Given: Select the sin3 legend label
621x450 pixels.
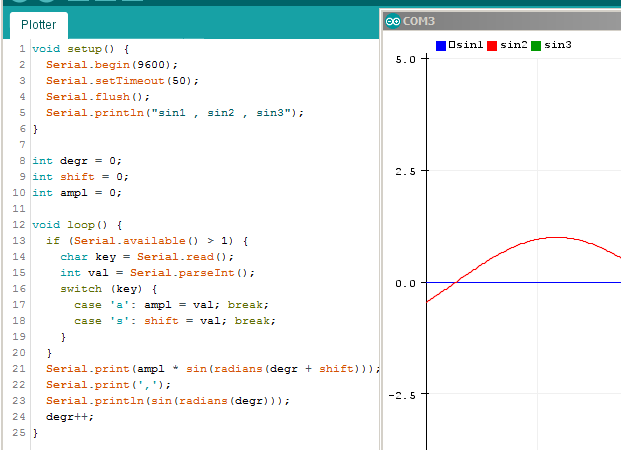Looking at the screenshot, I should 557,45.
